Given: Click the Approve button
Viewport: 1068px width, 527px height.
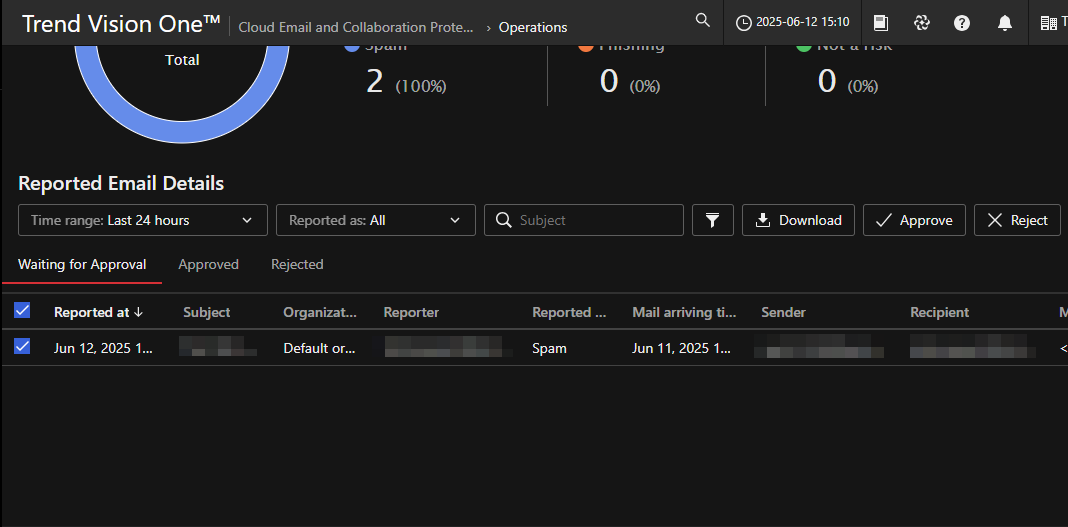Looking at the screenshot, I should (x=913, y=220).
